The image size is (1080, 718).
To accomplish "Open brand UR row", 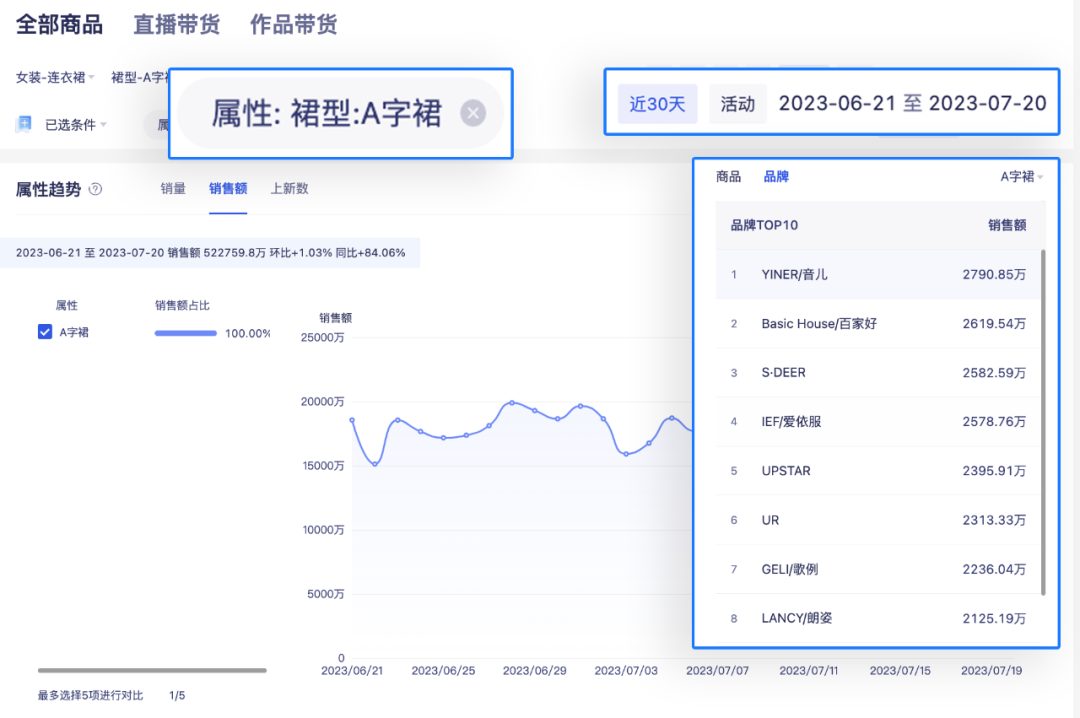I will [878, 520].
